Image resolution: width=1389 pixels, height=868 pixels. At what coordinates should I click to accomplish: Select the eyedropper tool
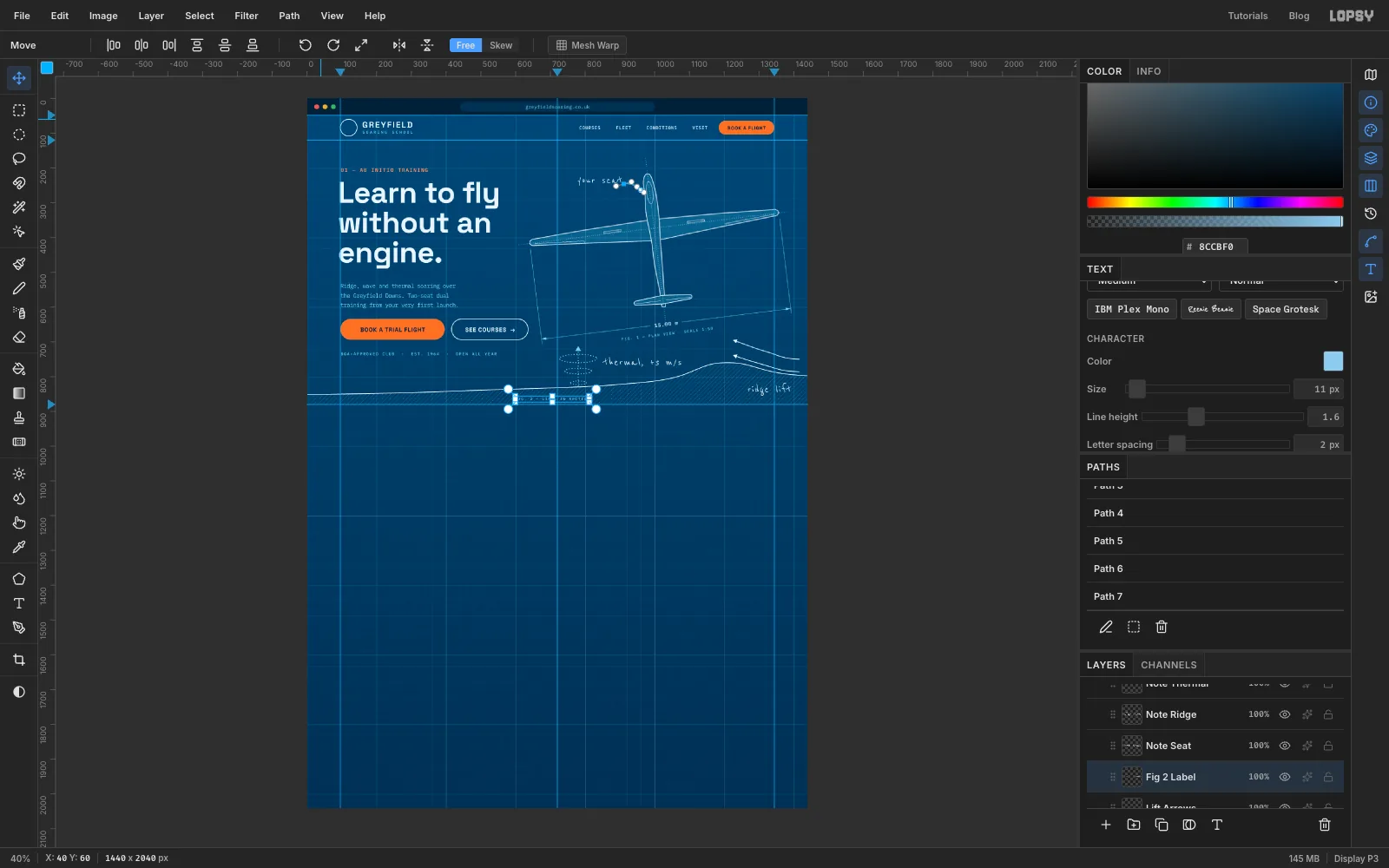tap(19, 547)
